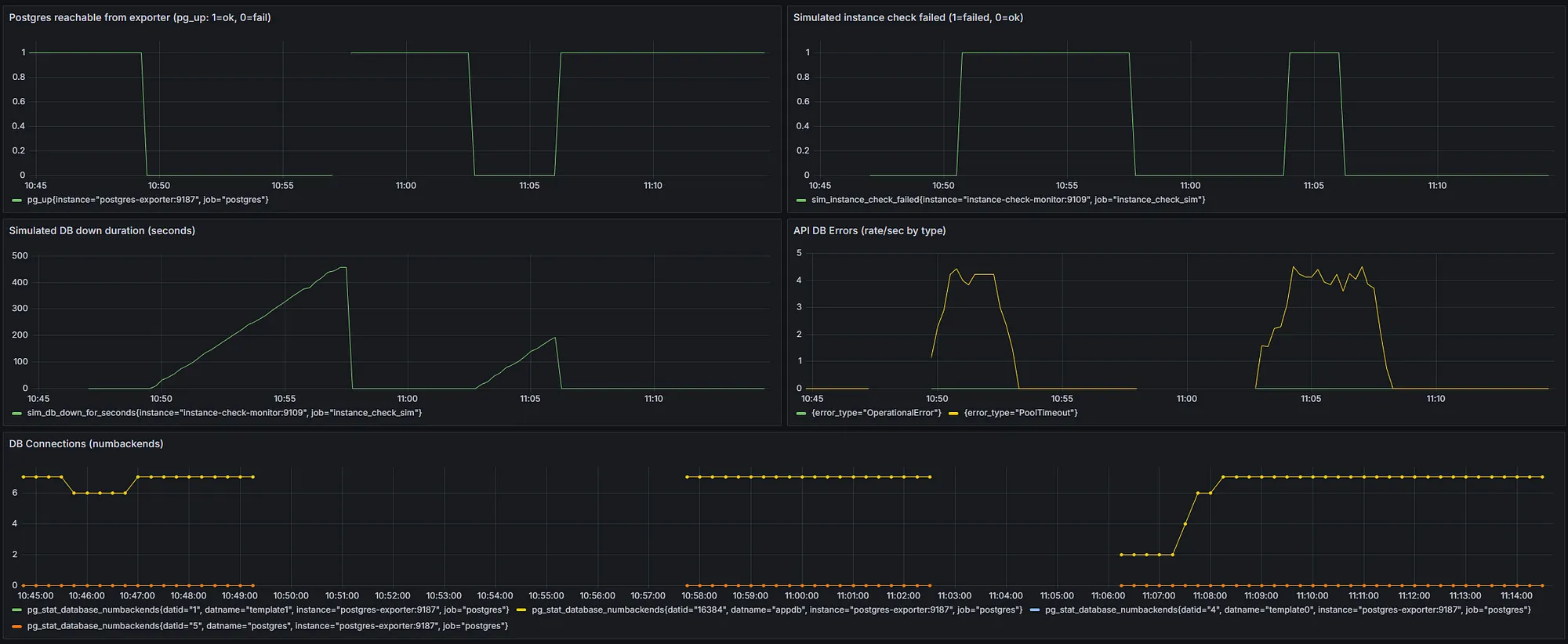Viewport: 1568px width, 644px height.
Task: Click the green color swatch beside pg_up legend
Action: pos(17,201)
